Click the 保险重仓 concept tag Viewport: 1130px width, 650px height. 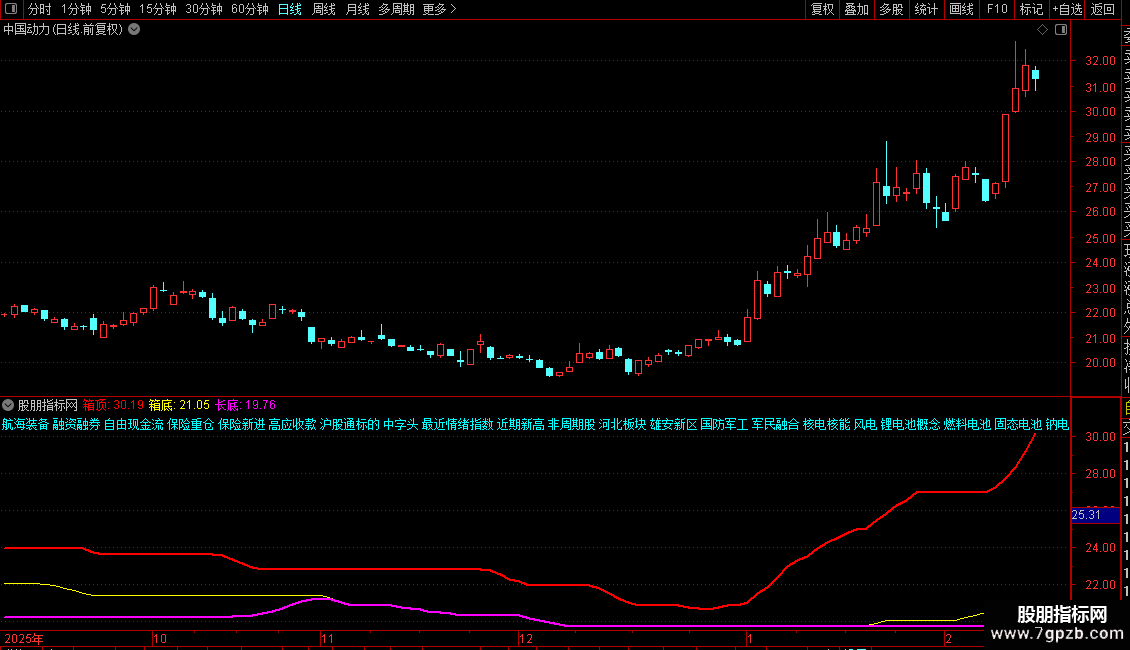(x=190, y=424)
